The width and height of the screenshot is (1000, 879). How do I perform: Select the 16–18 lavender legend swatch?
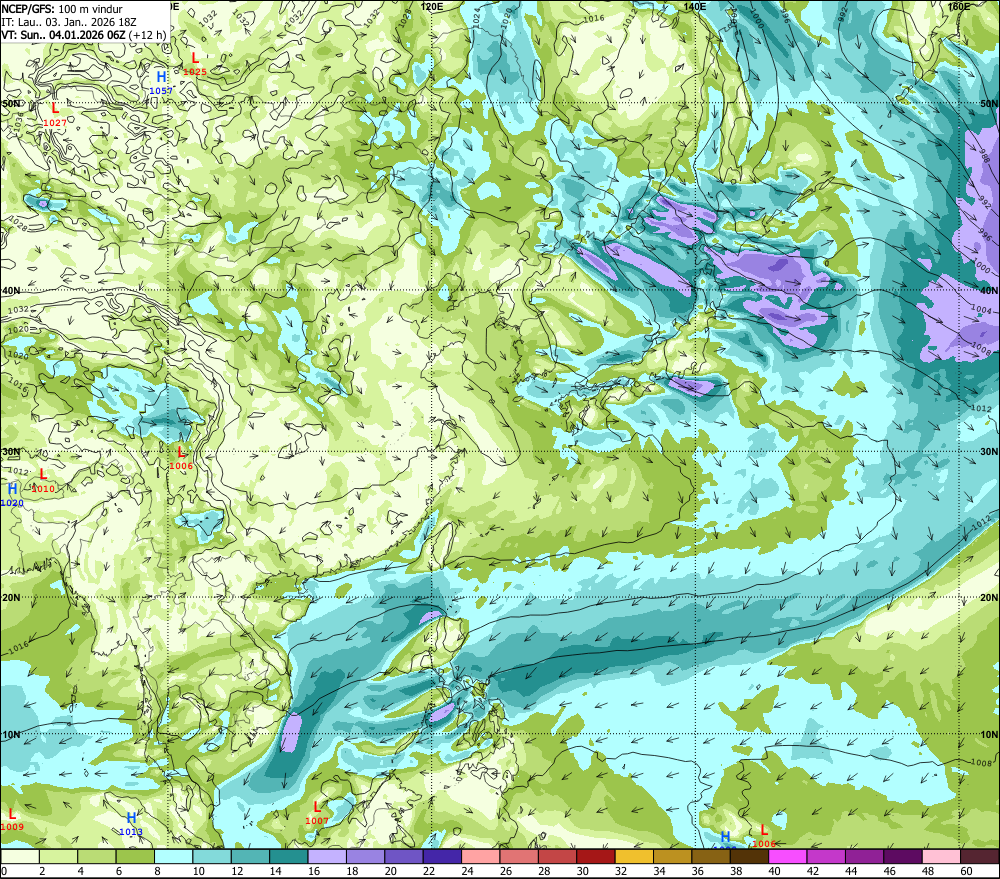327,856
